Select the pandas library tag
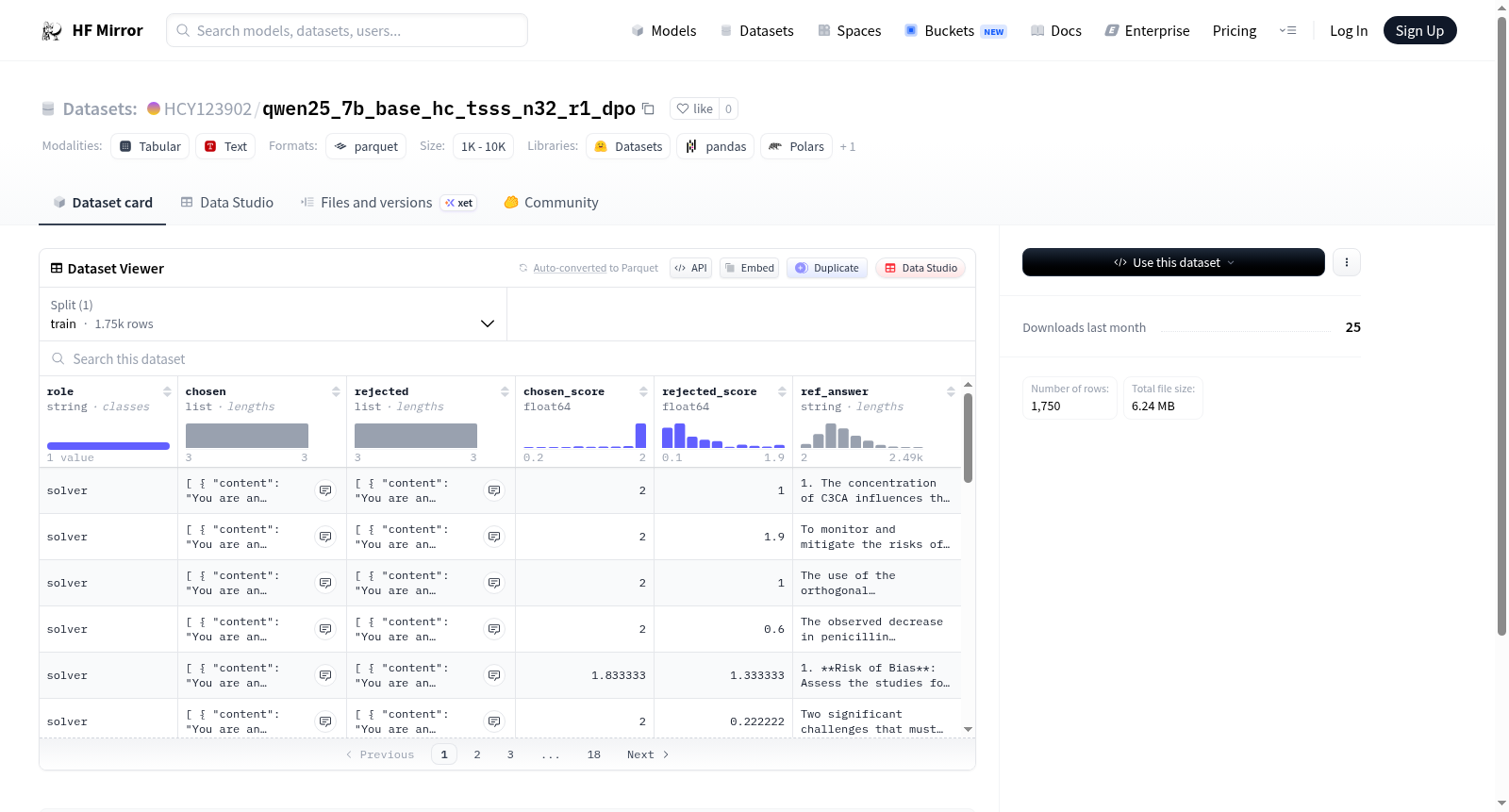 [715, 146]
